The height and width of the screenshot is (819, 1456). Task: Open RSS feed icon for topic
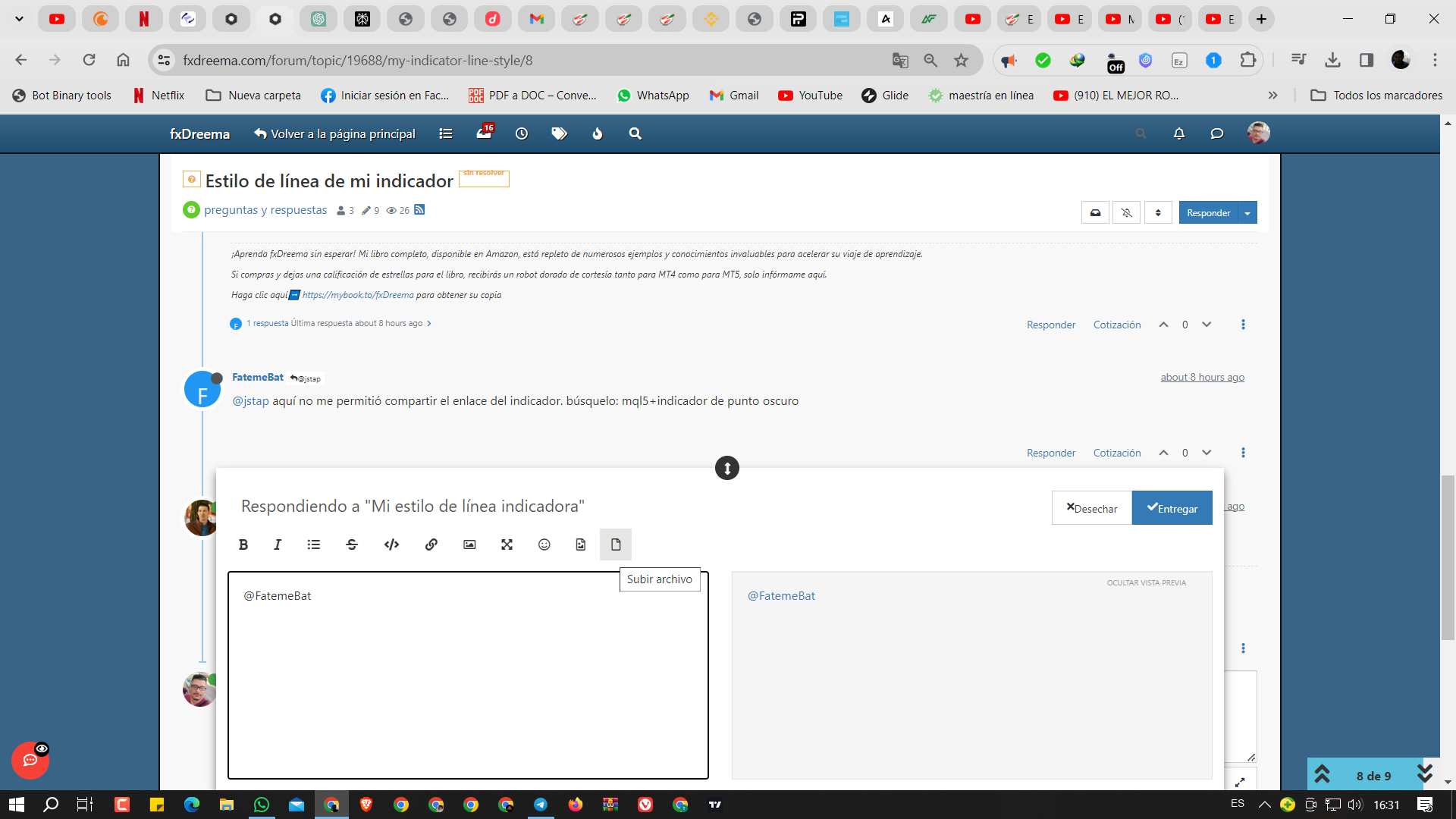[419, 210]
